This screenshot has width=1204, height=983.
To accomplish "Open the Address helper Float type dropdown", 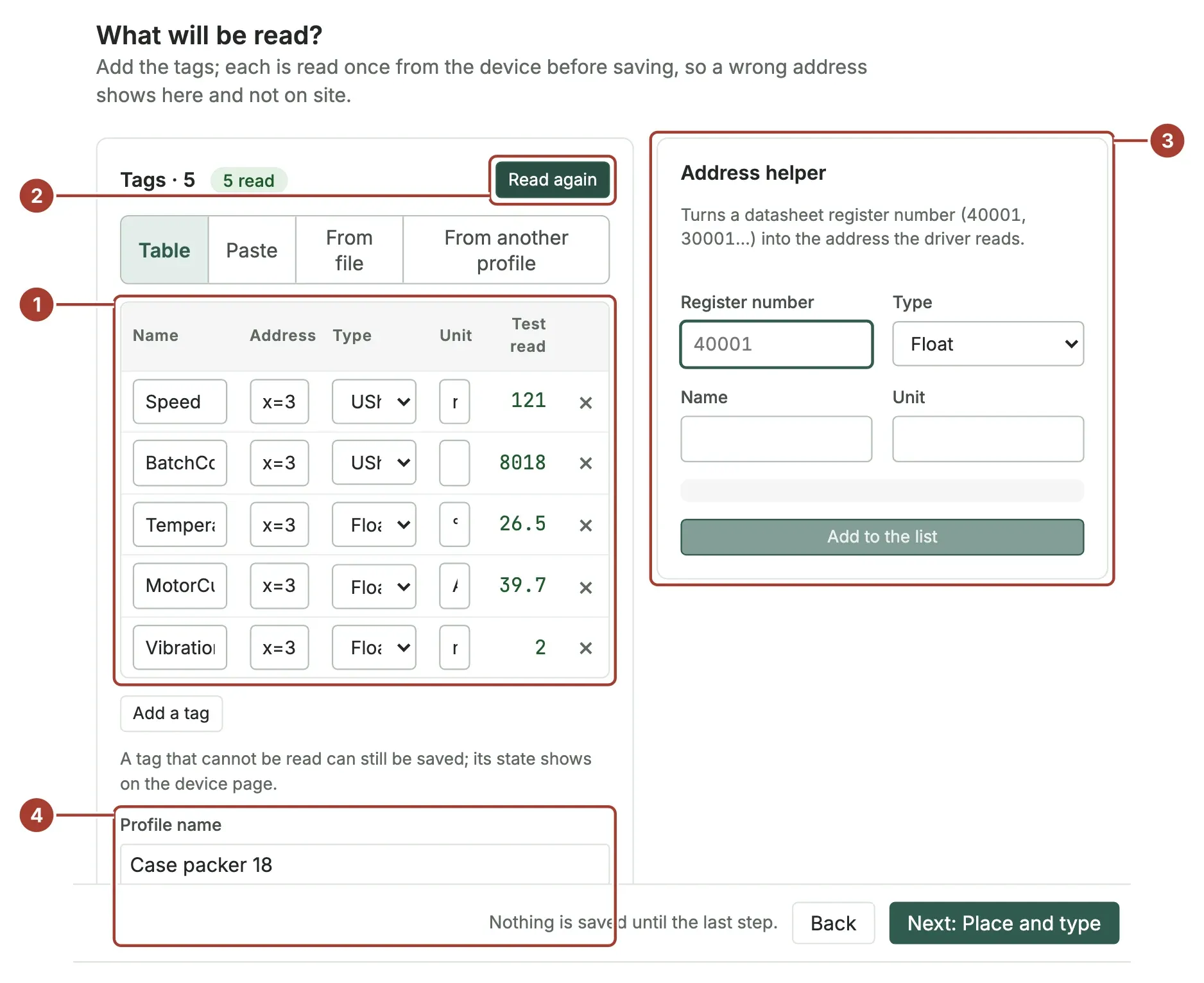I will pos(988,344).
